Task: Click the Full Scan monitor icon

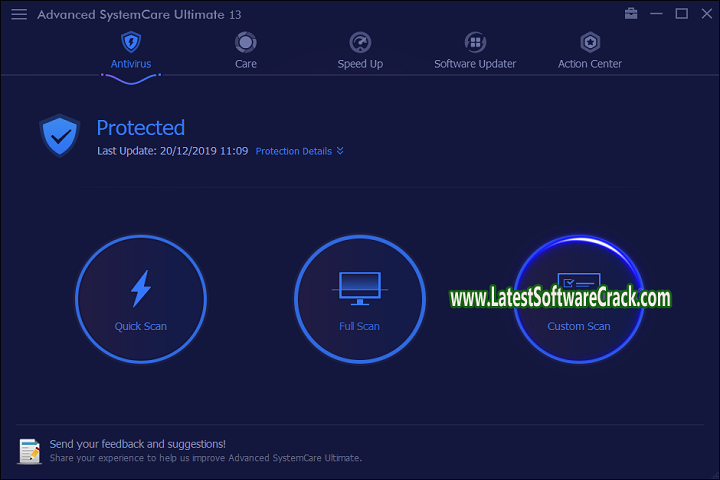Action: [360, 288]
